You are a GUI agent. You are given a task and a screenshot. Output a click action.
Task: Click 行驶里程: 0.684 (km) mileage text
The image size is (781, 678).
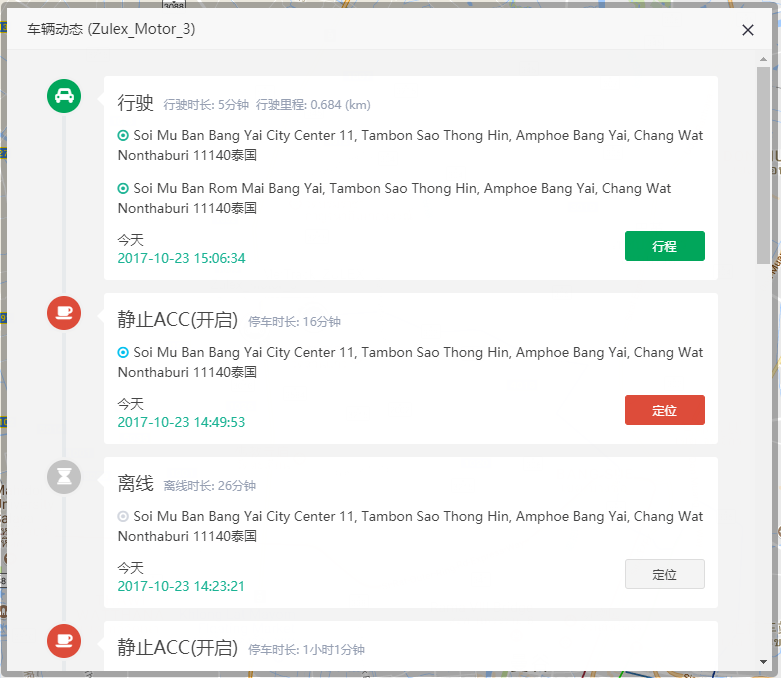tap(313, 105)
